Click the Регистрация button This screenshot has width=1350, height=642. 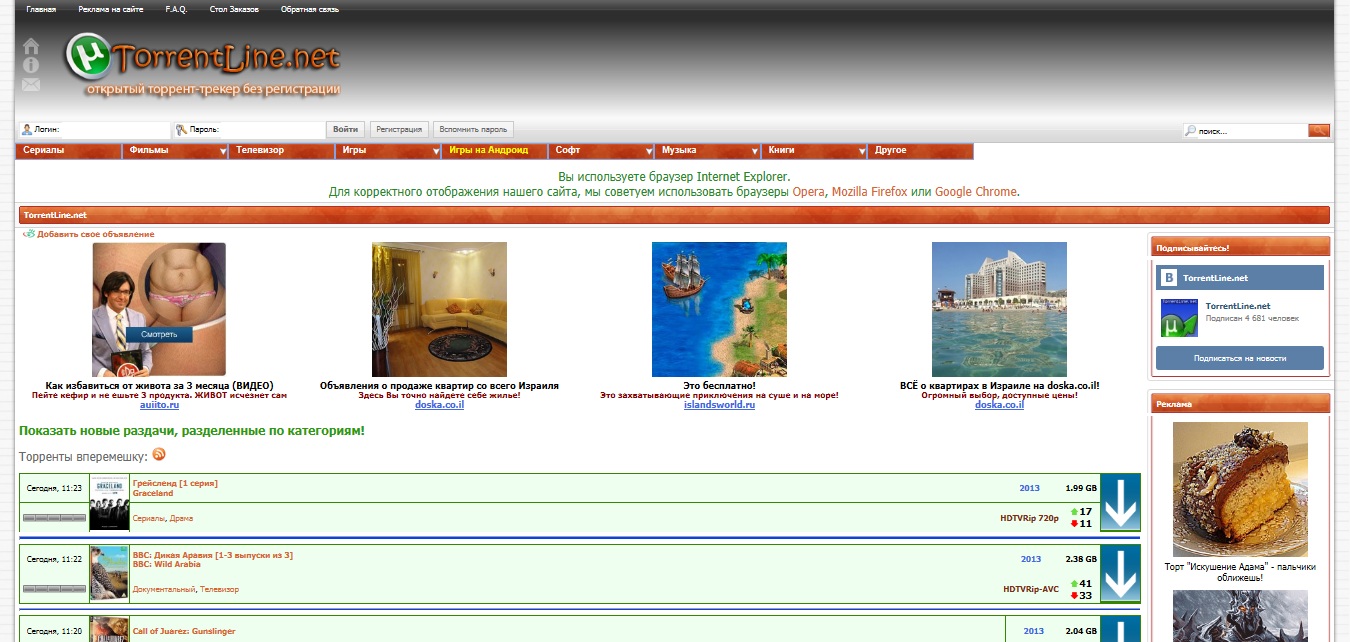click(x=400, y=129)
